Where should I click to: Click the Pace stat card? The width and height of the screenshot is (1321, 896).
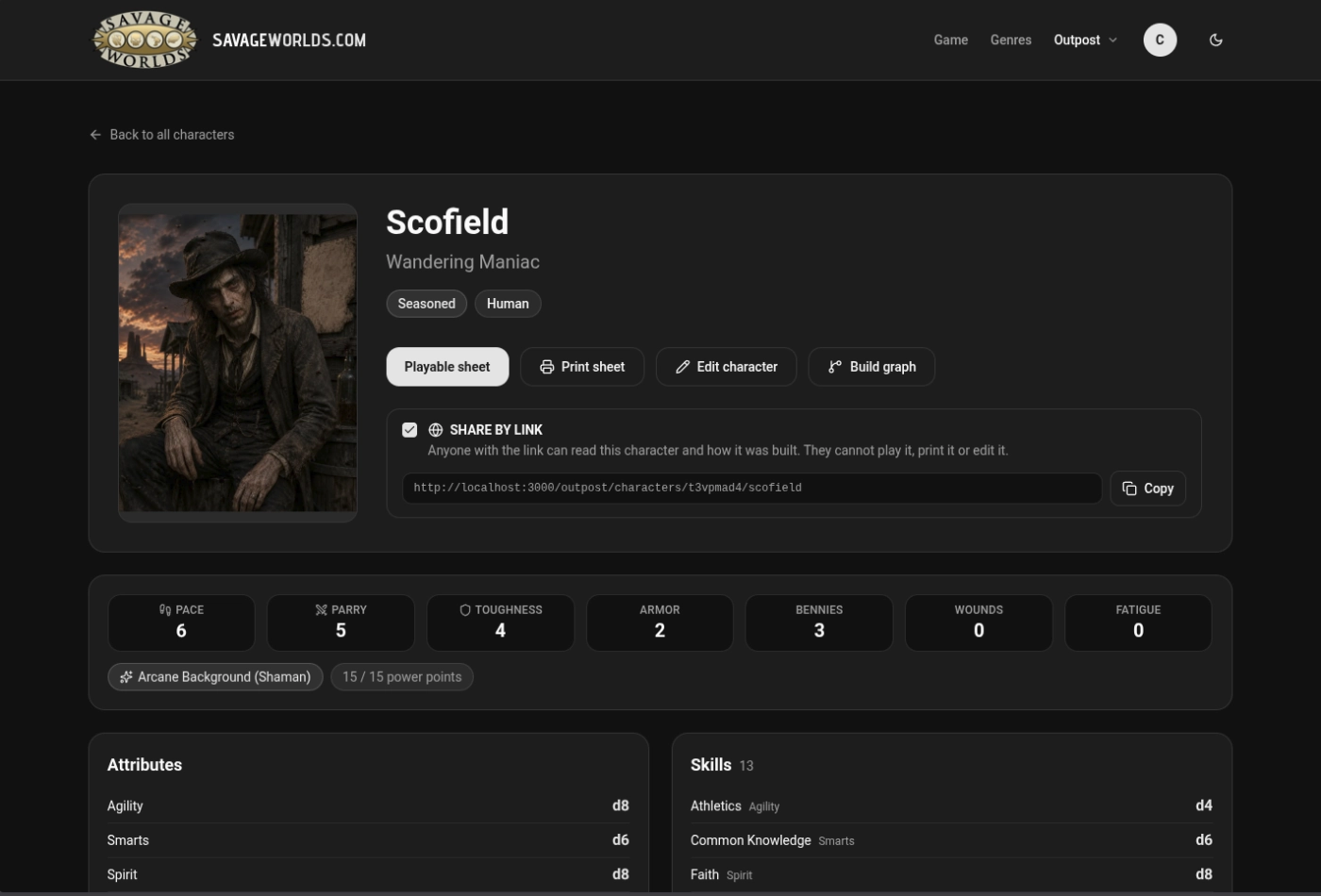coord(181,622)
